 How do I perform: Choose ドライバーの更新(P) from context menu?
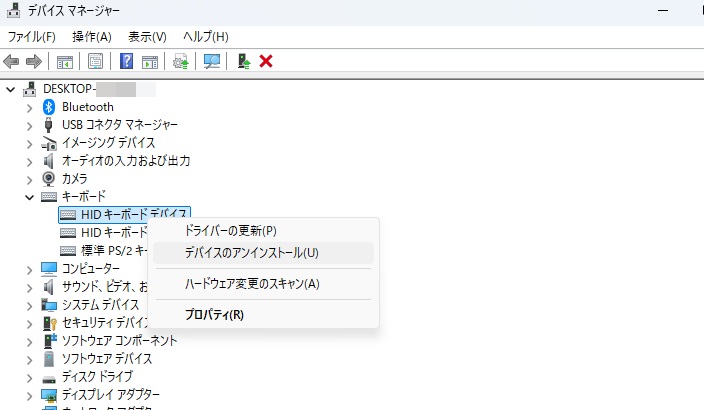point(263,231)
